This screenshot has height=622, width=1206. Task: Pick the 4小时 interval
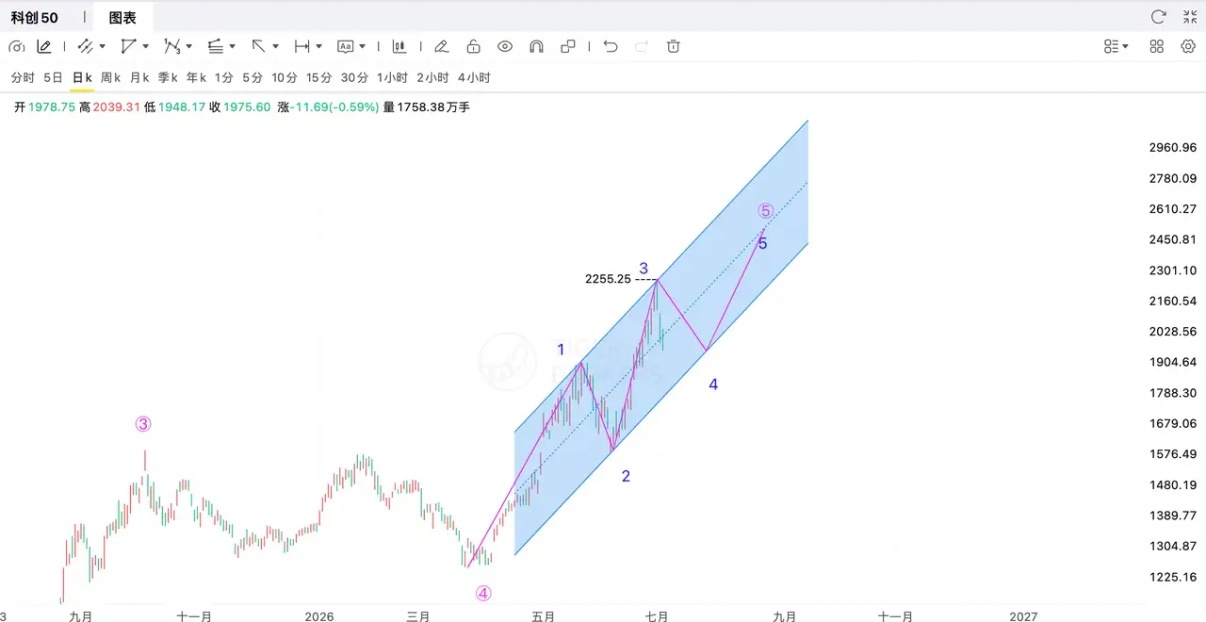(474, 77)
